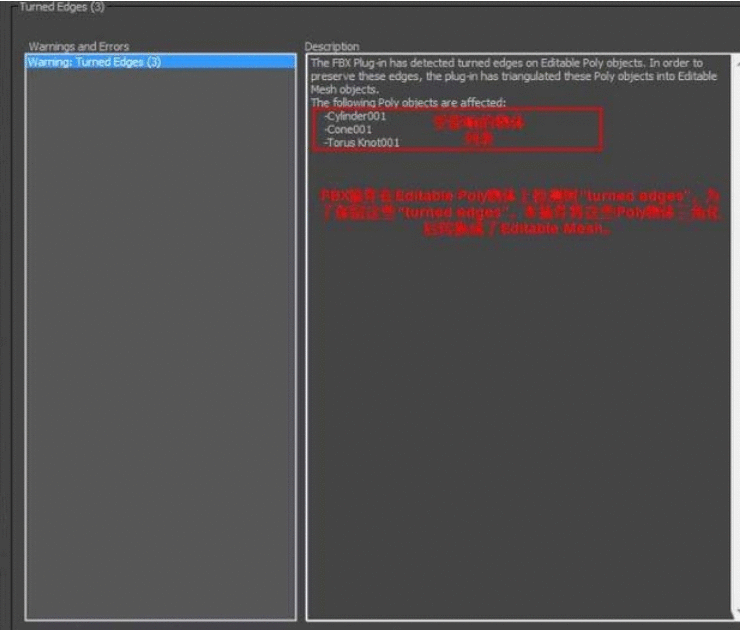
Task: Click the 'Description' label
Action: point(332,46)
